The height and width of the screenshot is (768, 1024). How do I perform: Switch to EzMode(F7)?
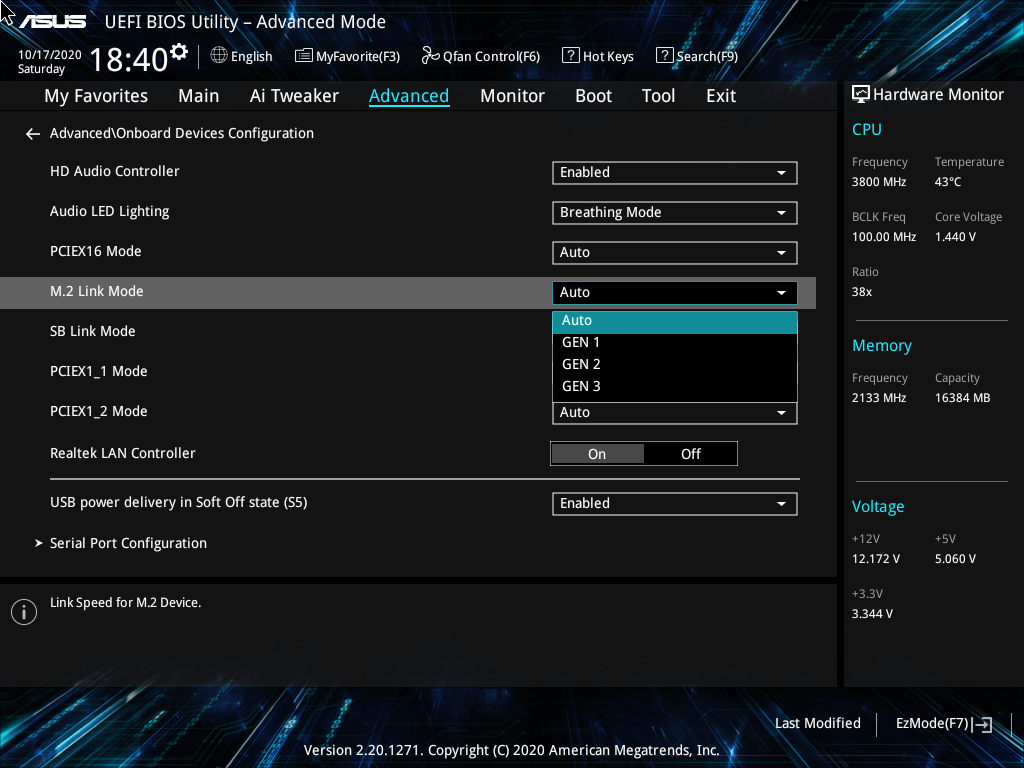tap(944, 724)
